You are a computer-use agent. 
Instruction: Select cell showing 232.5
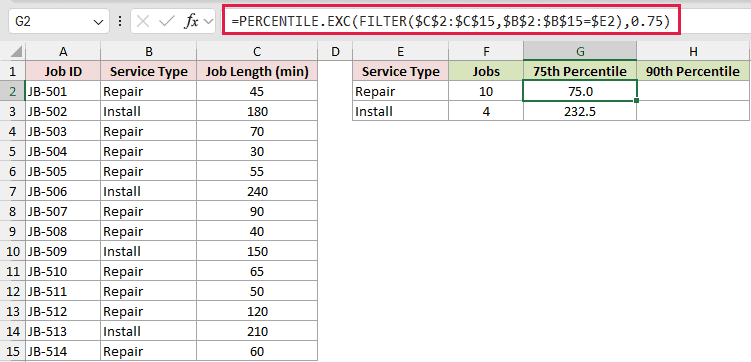coord(580,111)
